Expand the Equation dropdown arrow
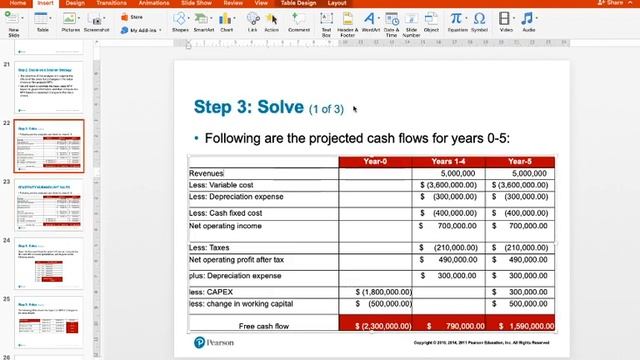The height and width of the screenshot is (360, 640). point(466,18)
